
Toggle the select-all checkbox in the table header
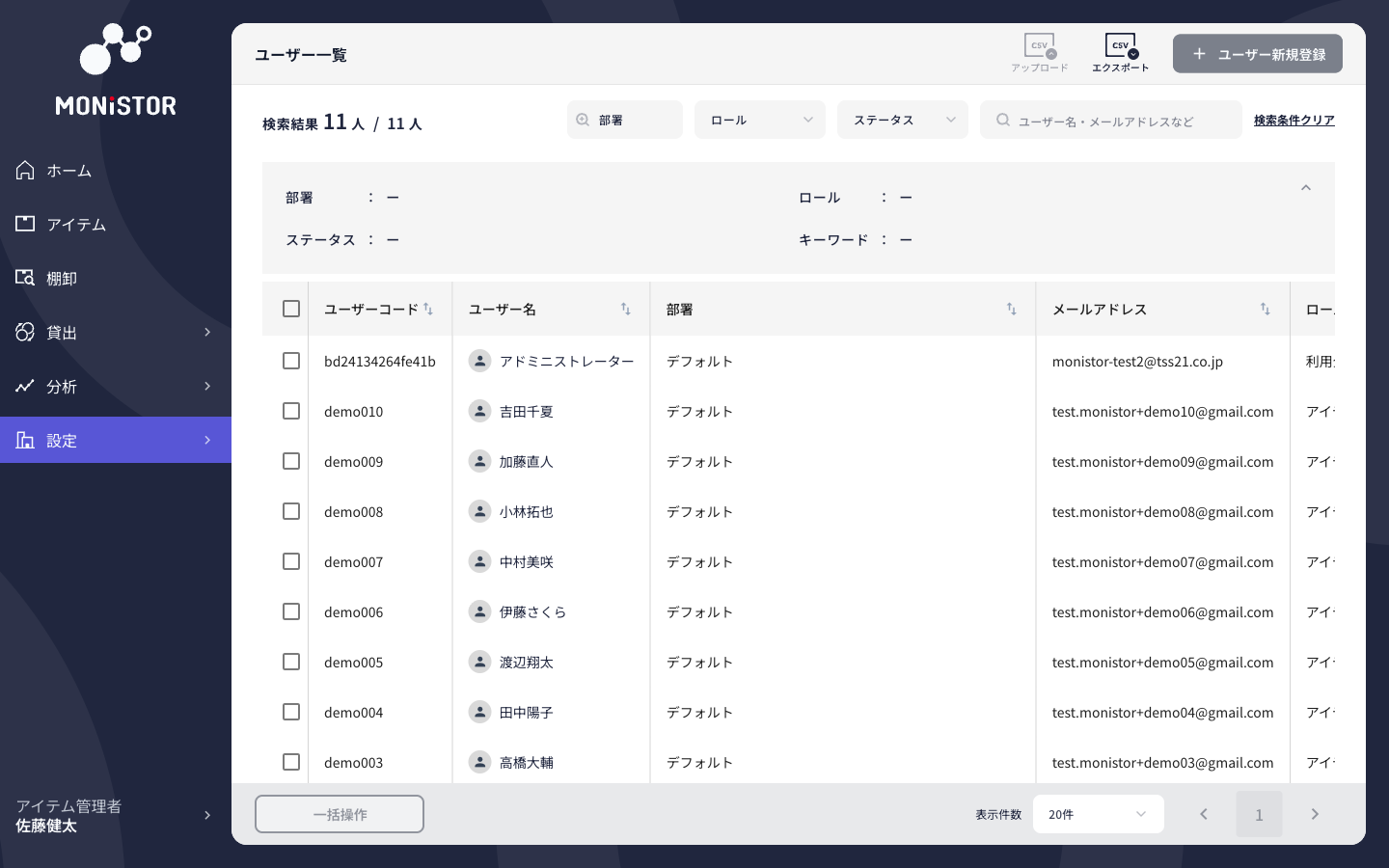coord(291,309)
